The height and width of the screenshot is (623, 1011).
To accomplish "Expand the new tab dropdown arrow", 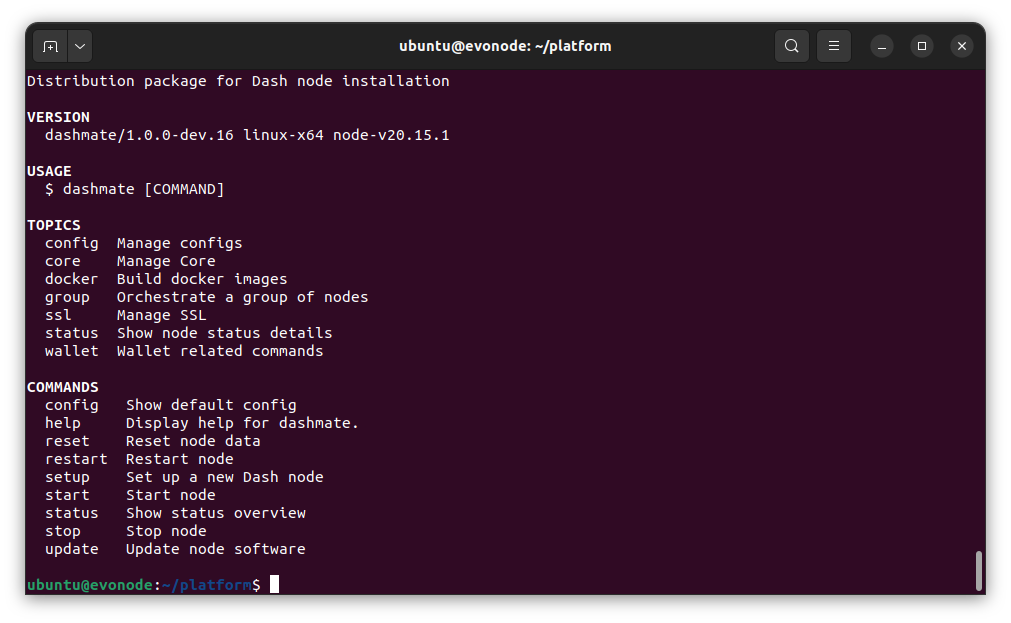I will coord(80,46).
